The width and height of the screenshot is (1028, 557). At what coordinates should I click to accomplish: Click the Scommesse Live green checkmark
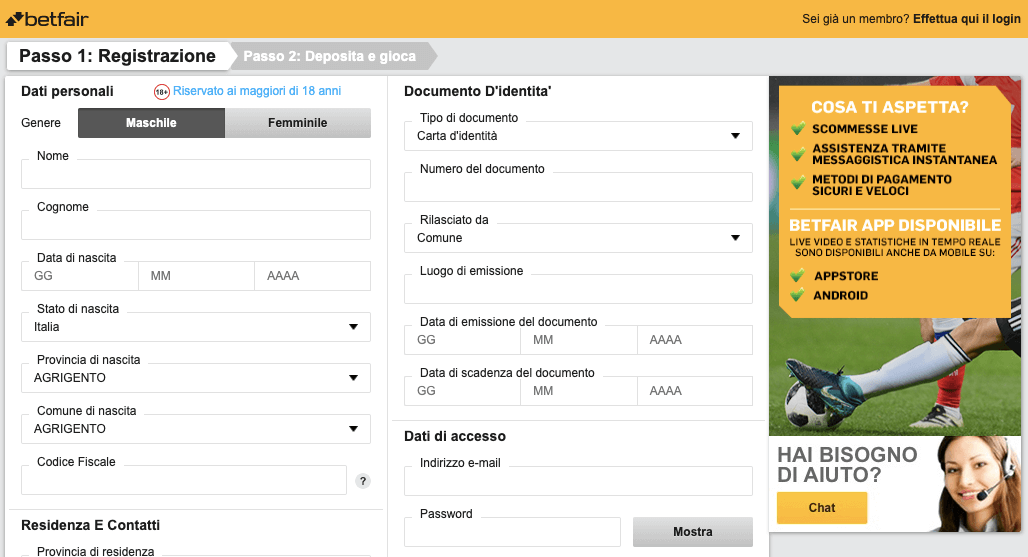[798, 128]
